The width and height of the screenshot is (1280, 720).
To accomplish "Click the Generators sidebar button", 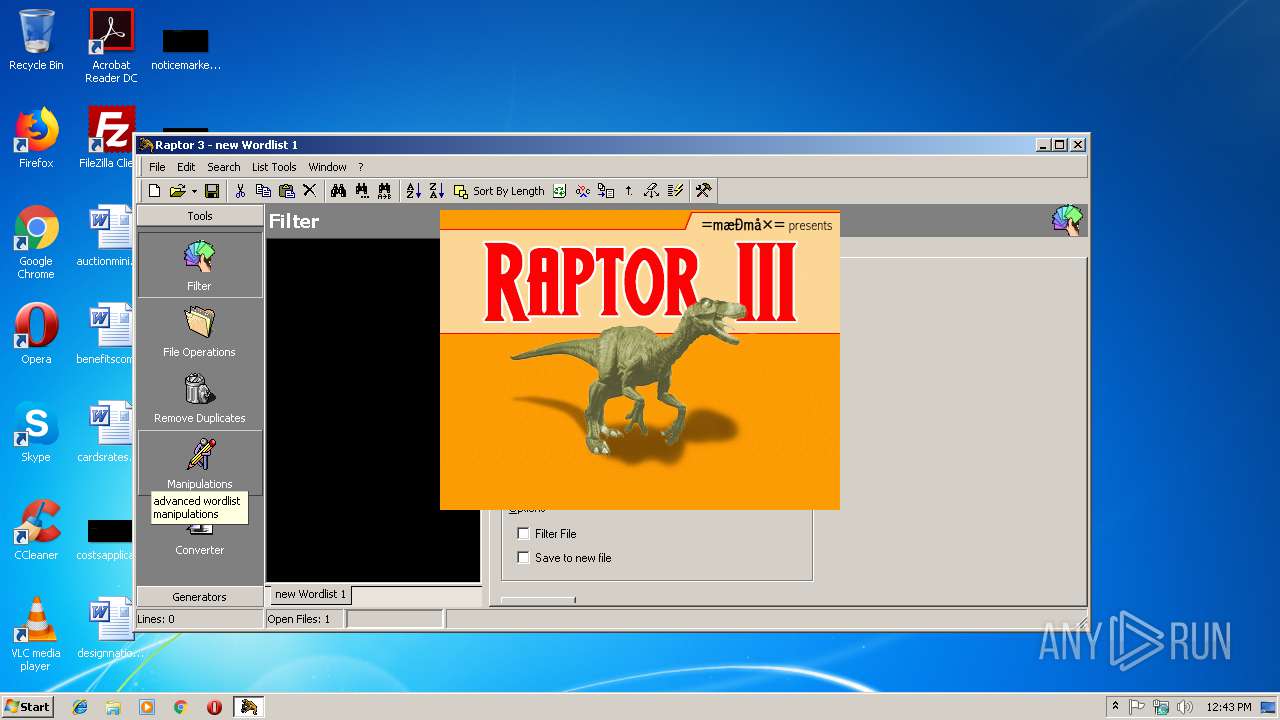I will point(199,597).
